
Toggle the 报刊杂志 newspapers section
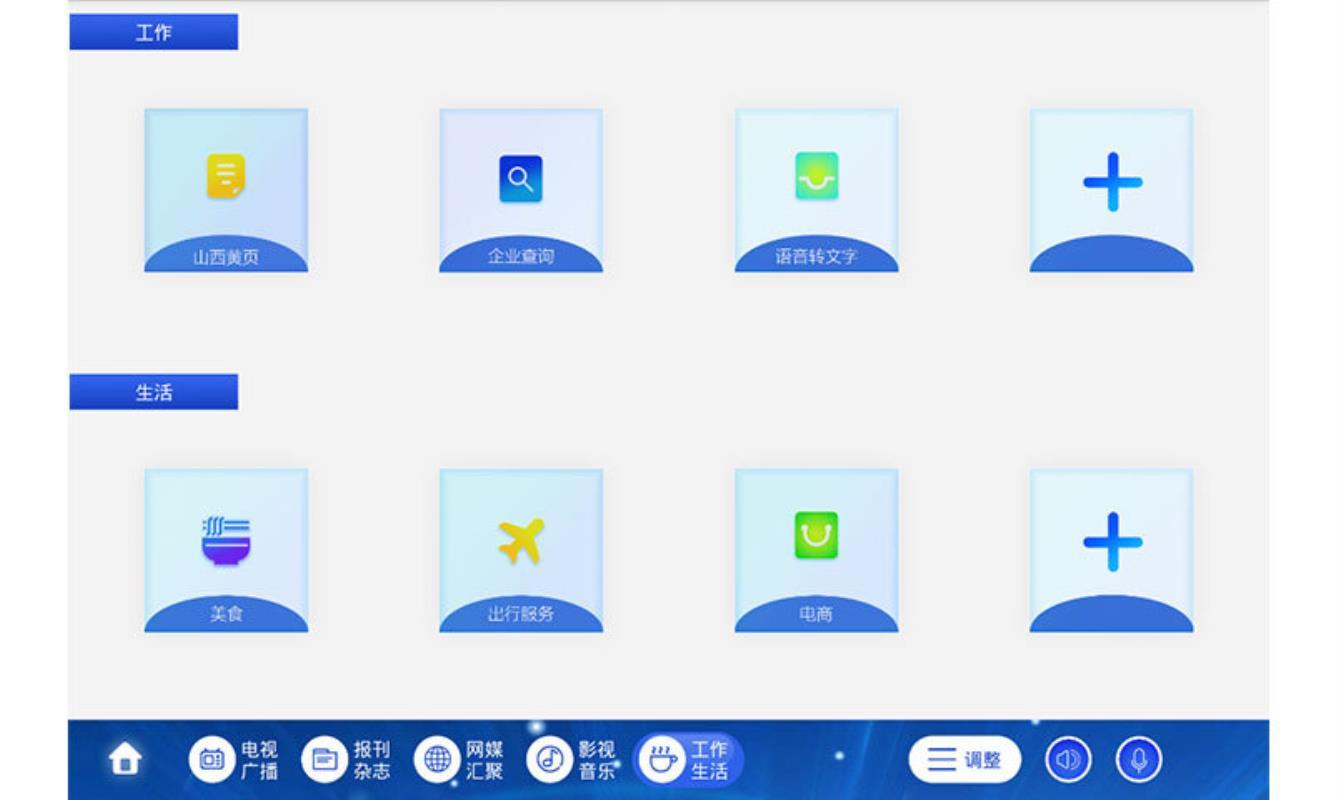point(352,760)
